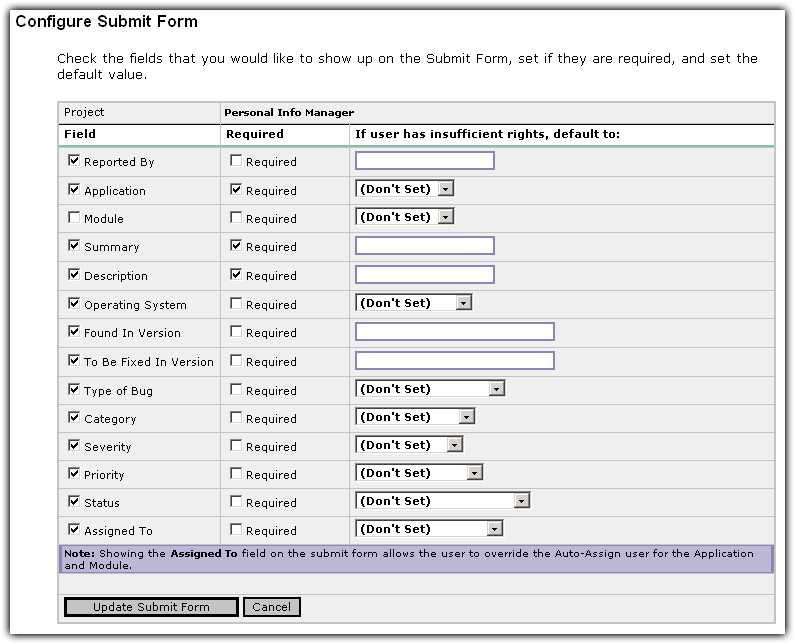This screenshot has width=795, height=644.
Task: Enable the Module field checkbox
Action: (74, 217)
